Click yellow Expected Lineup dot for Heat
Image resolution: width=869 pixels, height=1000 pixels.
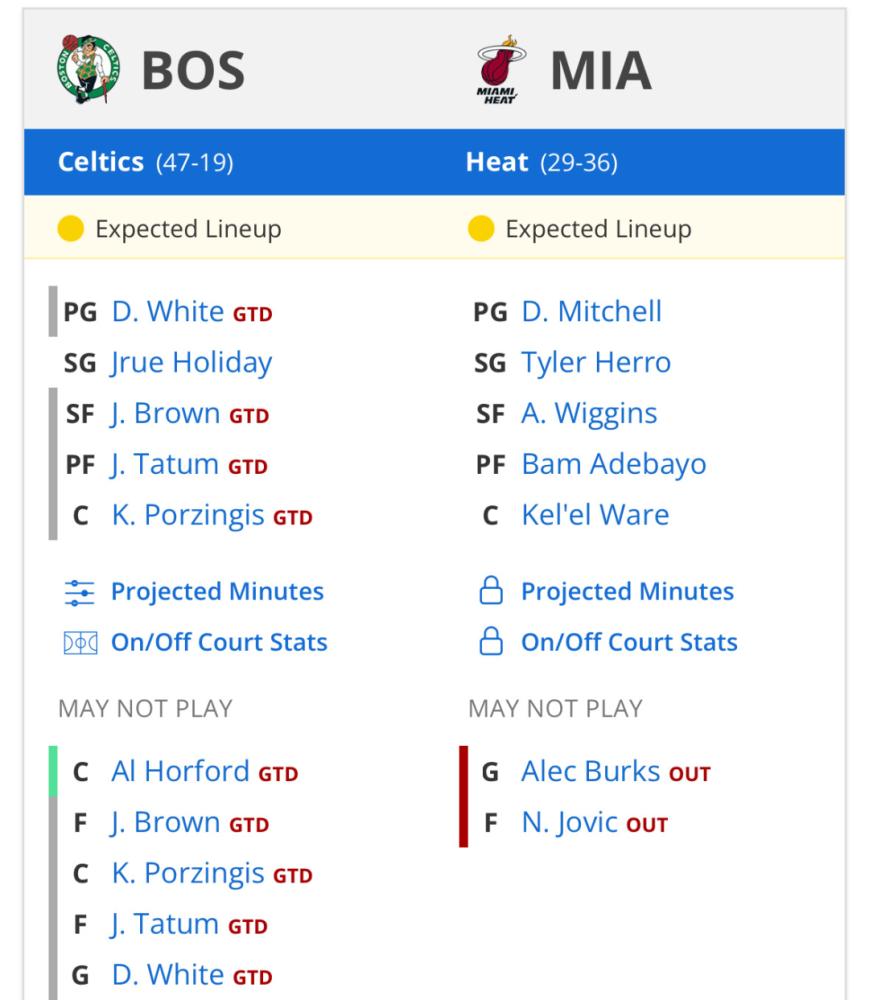click(481, 228)
